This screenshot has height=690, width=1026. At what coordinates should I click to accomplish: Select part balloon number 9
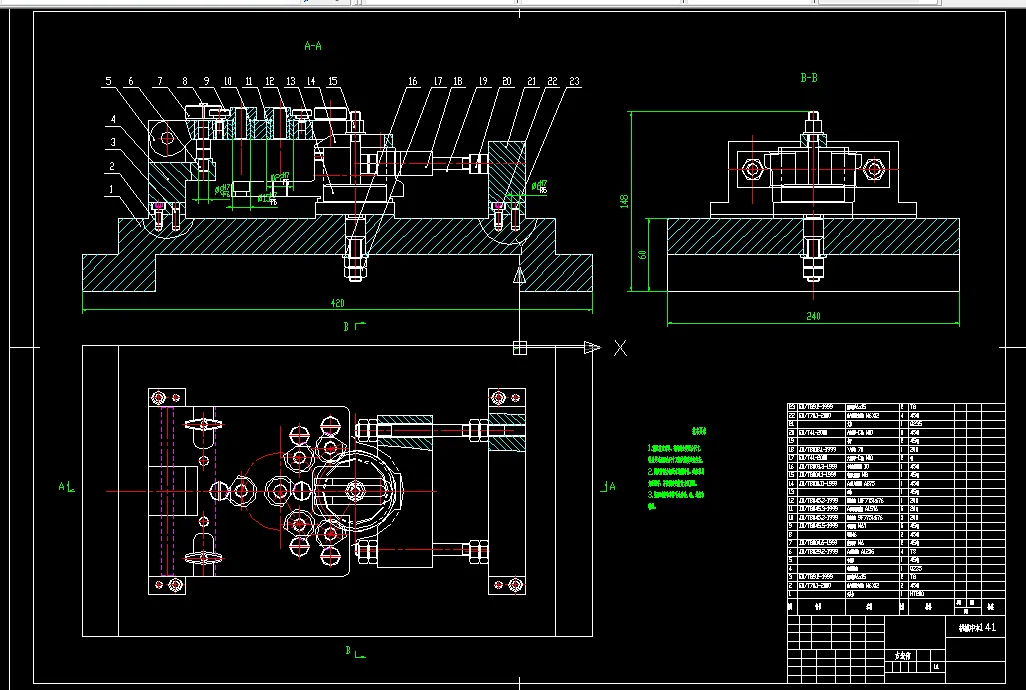(206, 81)
